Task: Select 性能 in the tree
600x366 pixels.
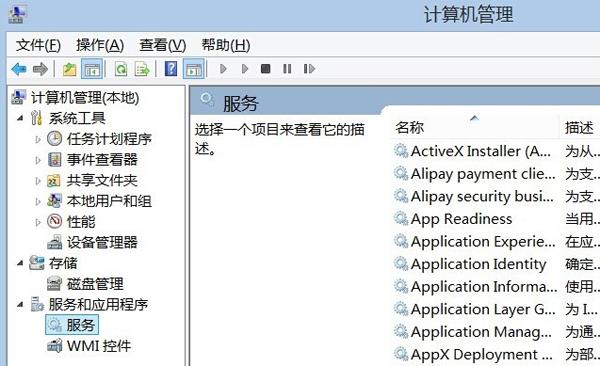Action: 81,222
